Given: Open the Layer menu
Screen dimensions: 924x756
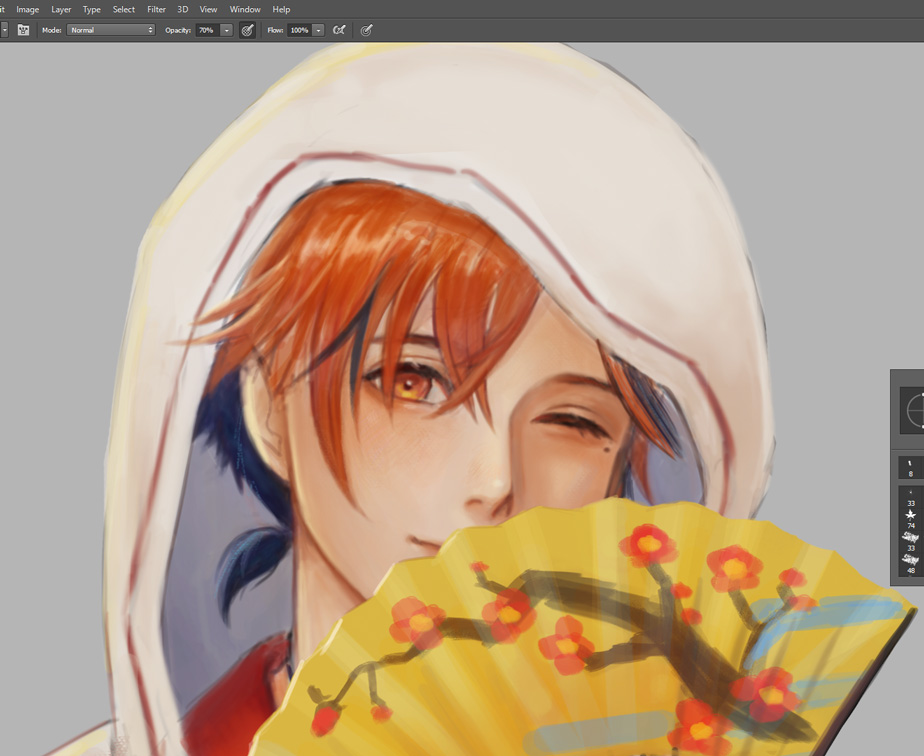Looking at the screenshot, I should coord(61,9).
